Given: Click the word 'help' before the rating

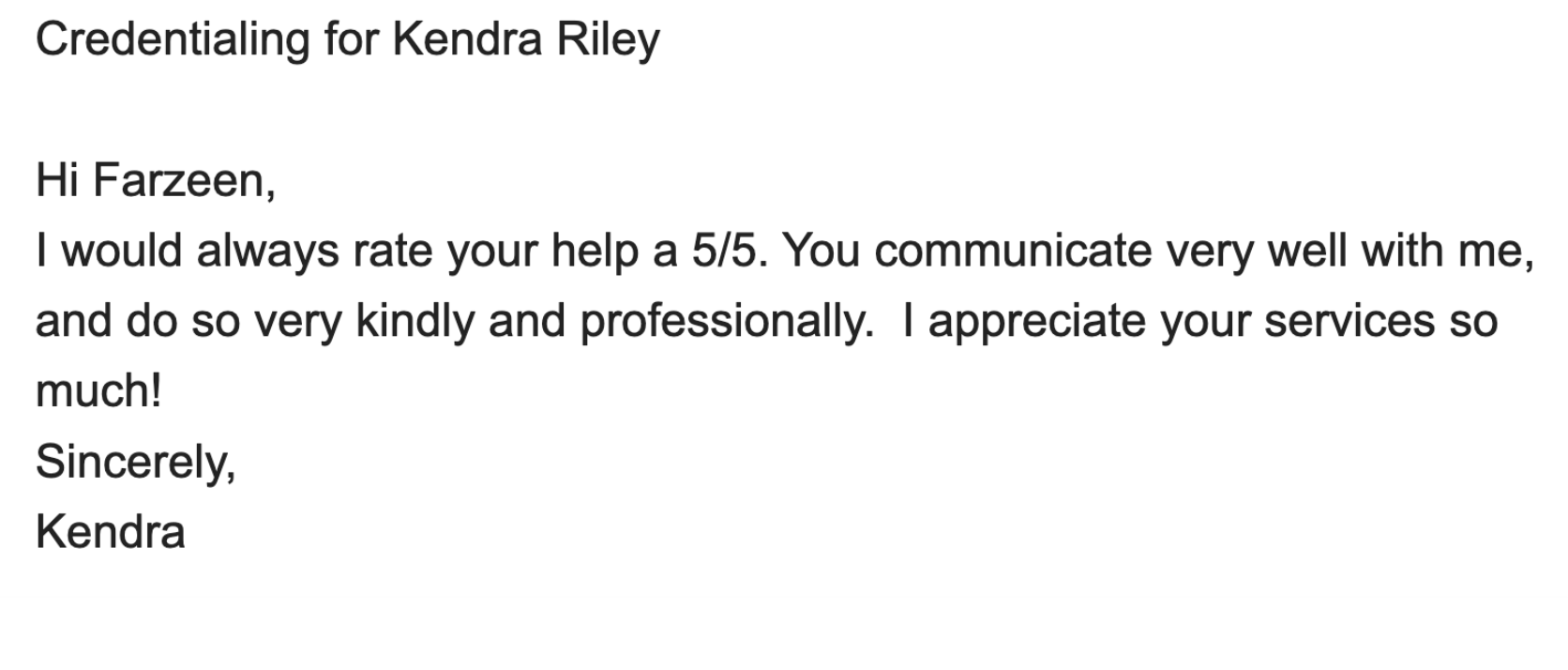Looking at the screenshot, I should click(595, 251).
